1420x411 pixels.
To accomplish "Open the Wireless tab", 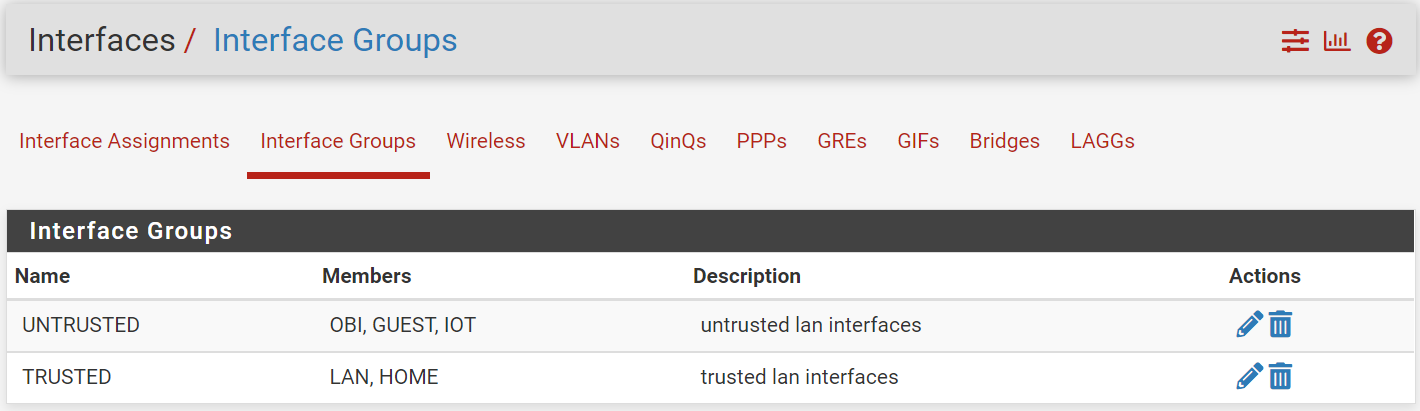I will coord(486,141).
